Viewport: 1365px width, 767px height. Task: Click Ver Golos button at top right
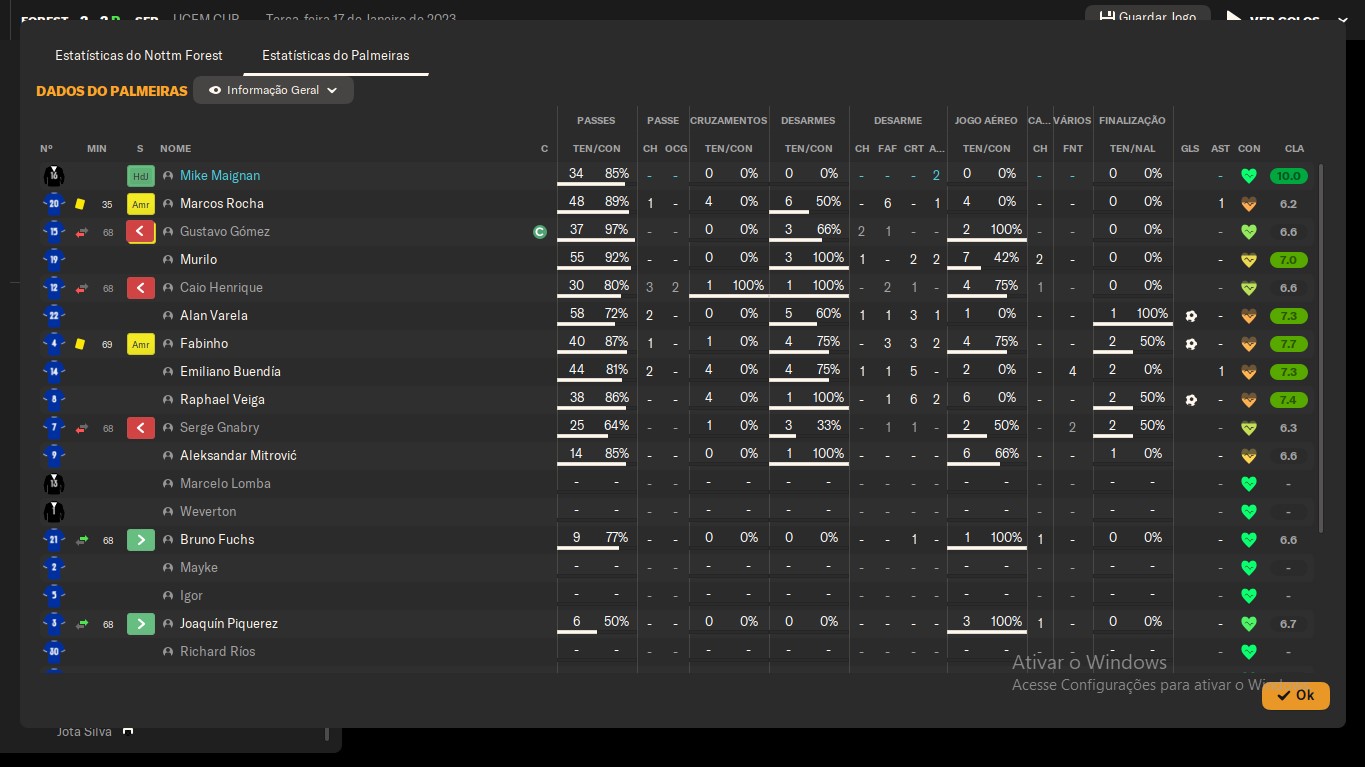click(x=1285, y=18)
